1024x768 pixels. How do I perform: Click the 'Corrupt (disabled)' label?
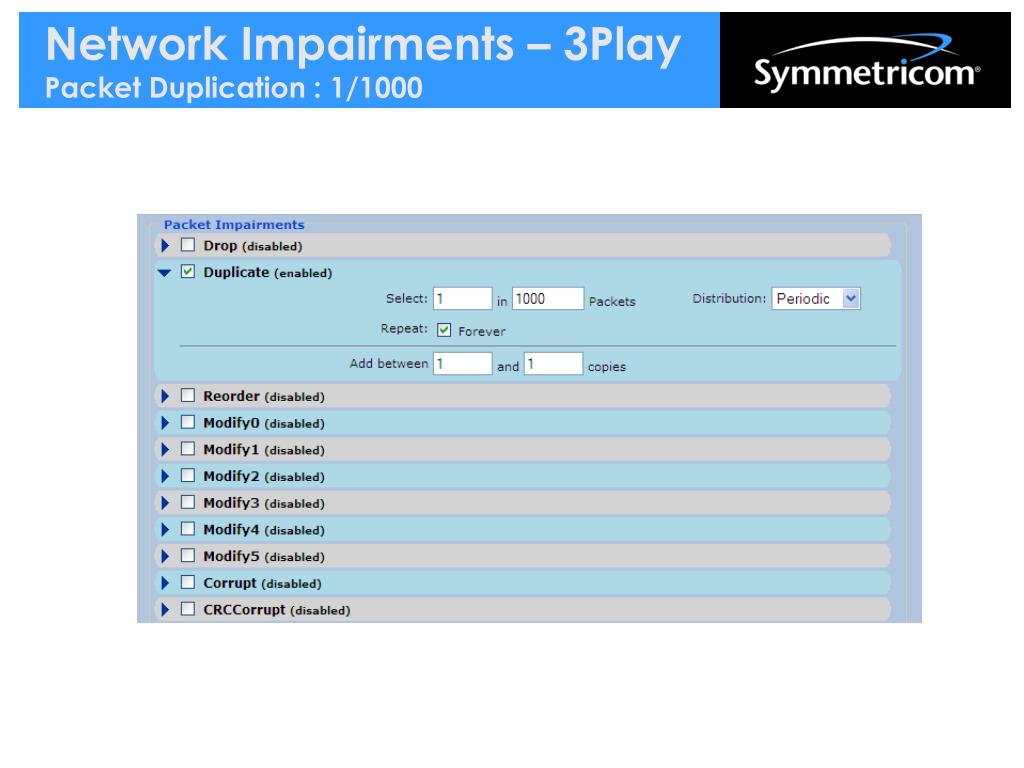point(263,584)
